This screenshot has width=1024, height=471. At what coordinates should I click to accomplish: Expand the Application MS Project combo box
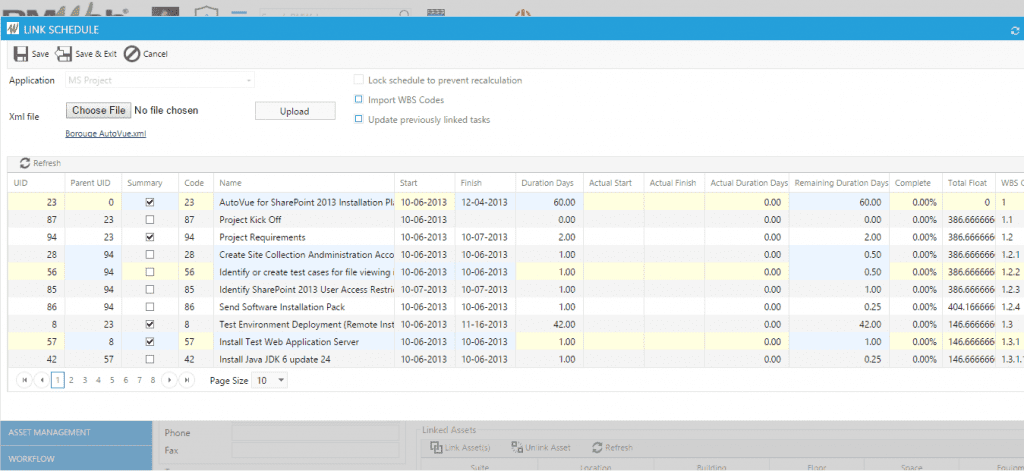click(160, 80)
